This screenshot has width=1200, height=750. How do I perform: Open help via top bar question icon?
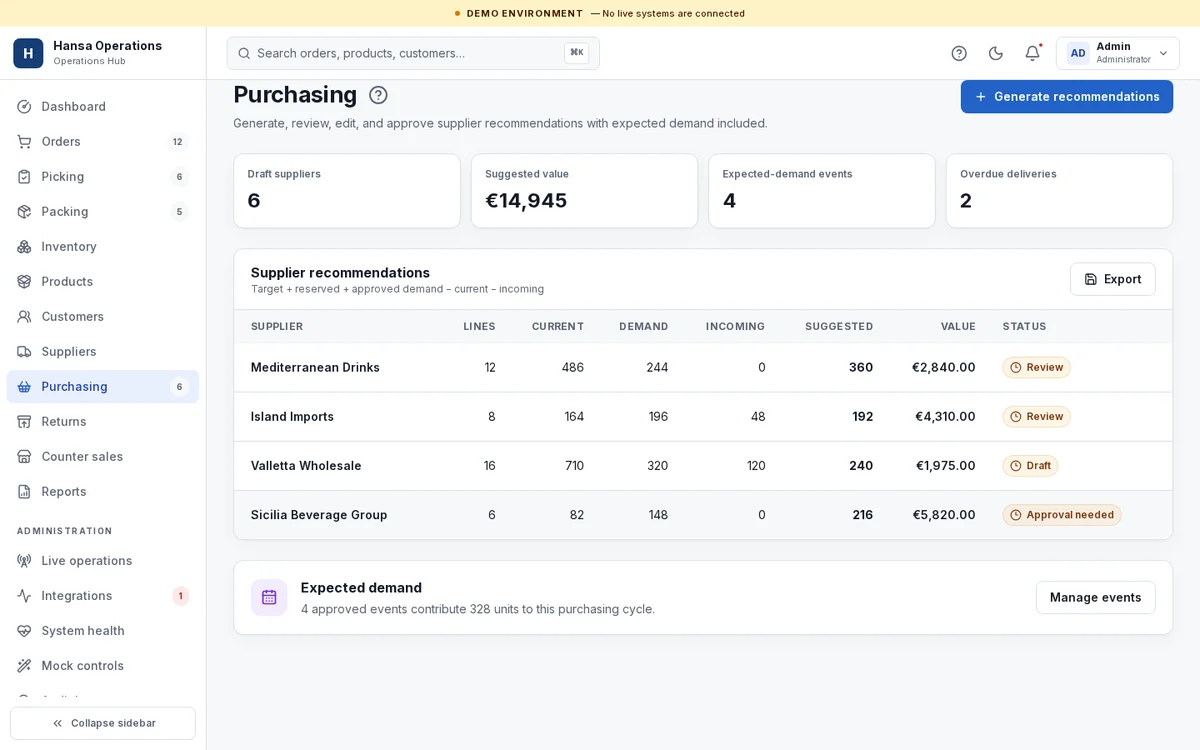click(x=959, y=53)
